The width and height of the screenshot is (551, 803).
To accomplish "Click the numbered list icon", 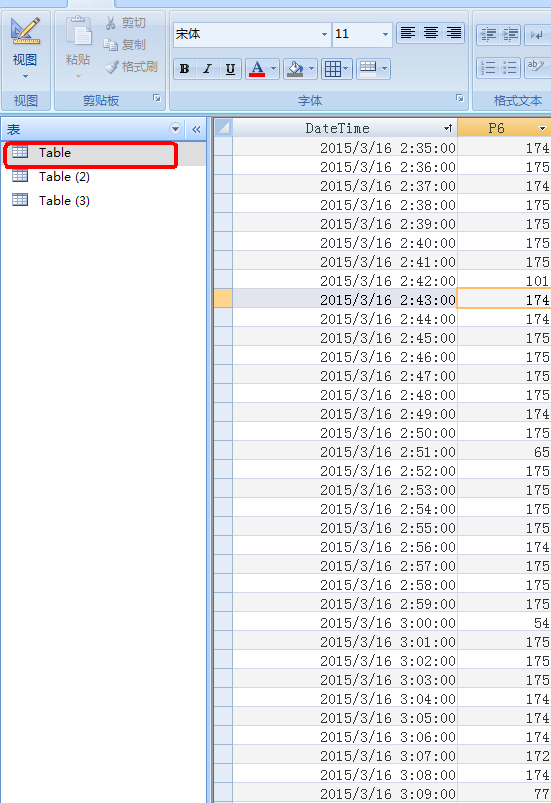I will (x=488, y=68).
